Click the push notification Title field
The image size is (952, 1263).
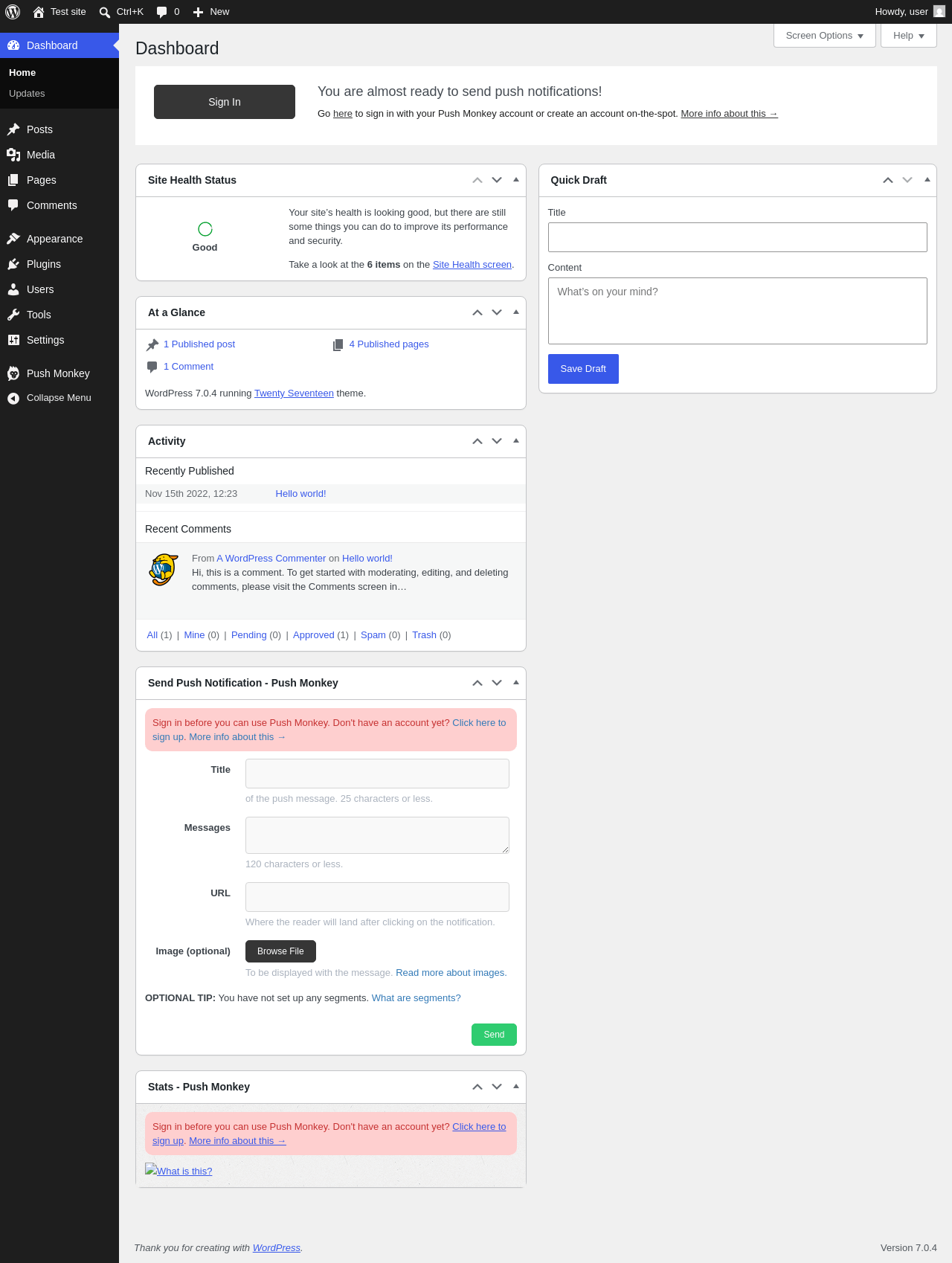(377, 774)
